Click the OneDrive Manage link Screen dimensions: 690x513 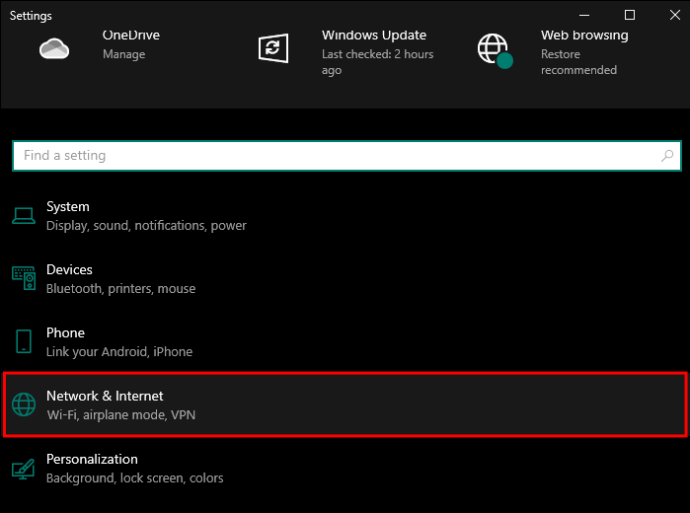[x=124, y=54]
